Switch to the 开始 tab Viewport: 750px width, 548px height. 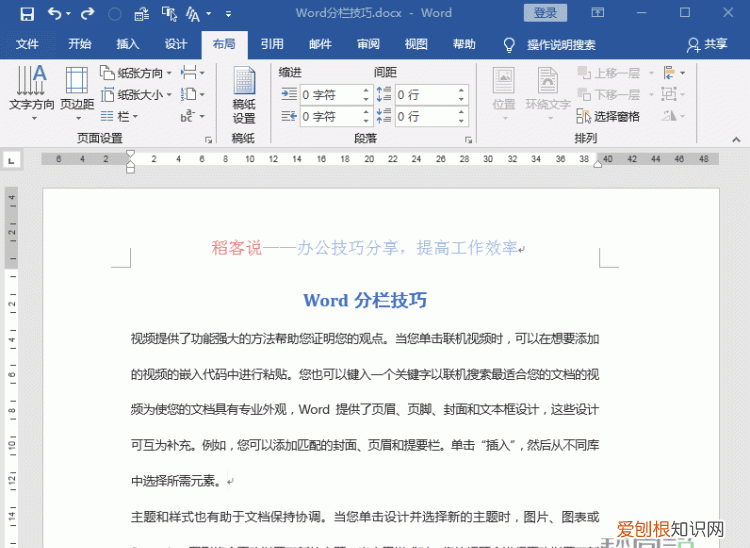point(79,44)
